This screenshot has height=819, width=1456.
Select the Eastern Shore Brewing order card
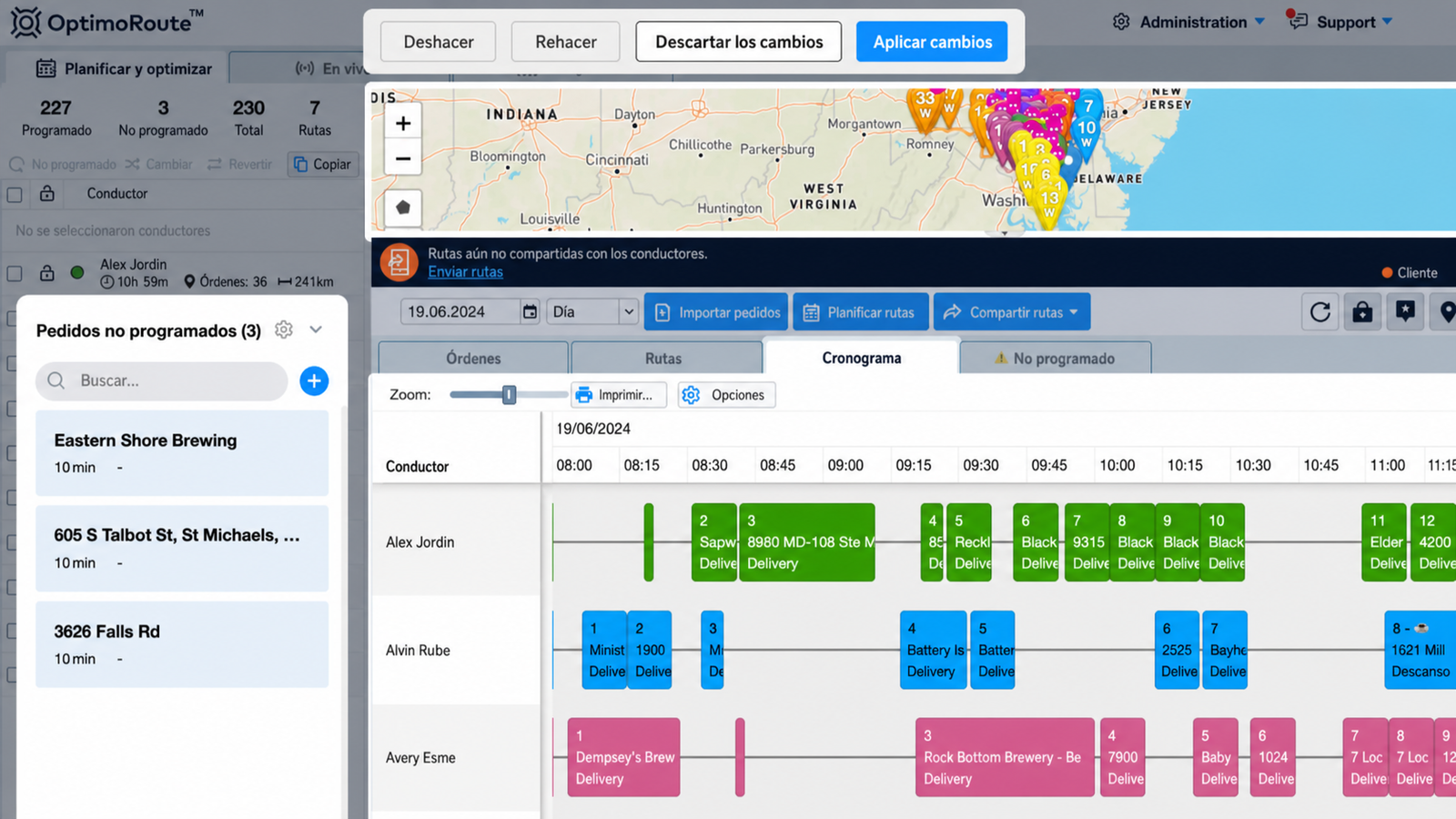click(x=182, y=452)
